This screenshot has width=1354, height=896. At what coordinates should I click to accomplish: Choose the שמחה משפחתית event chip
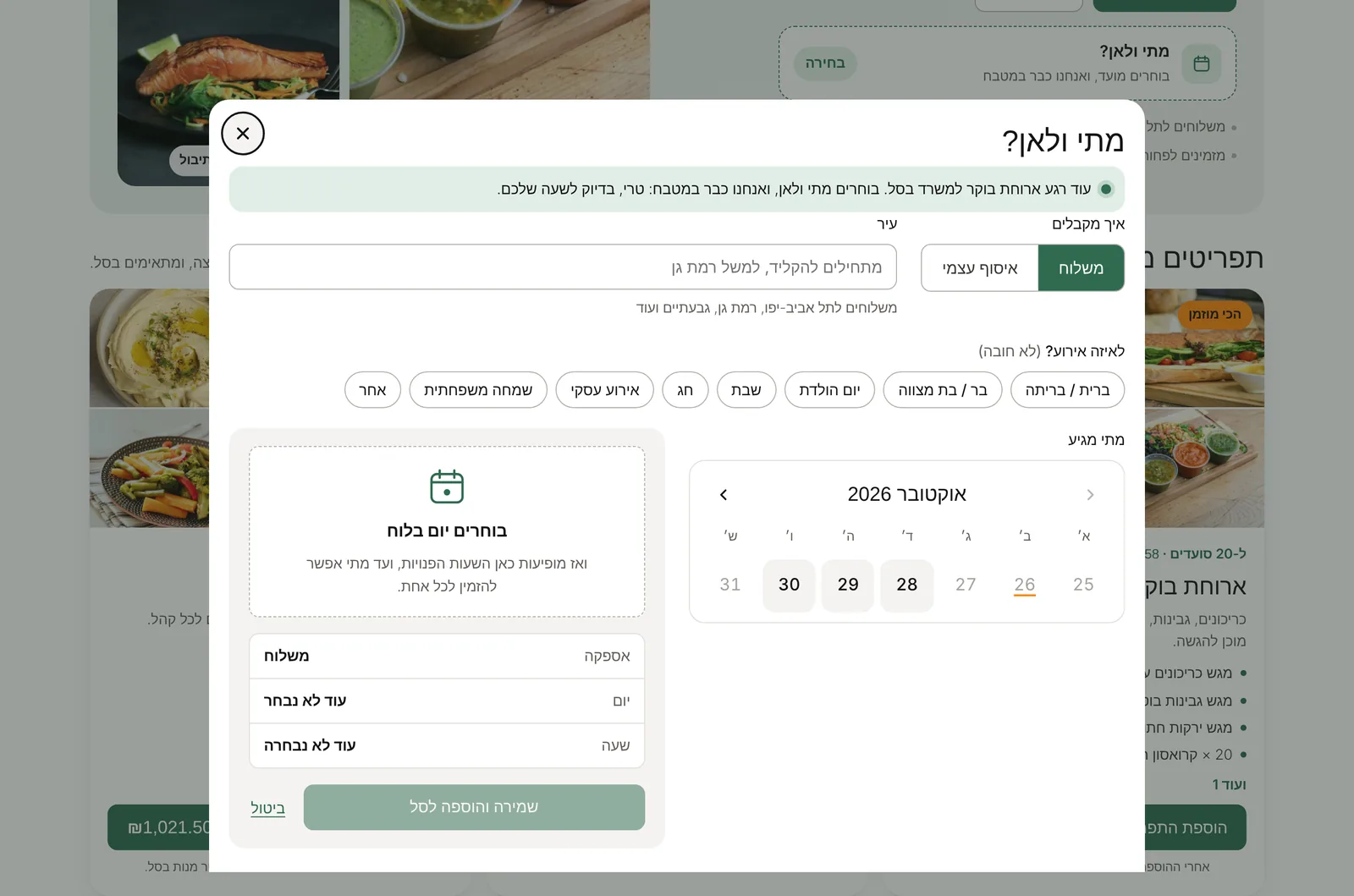point(478,390)
